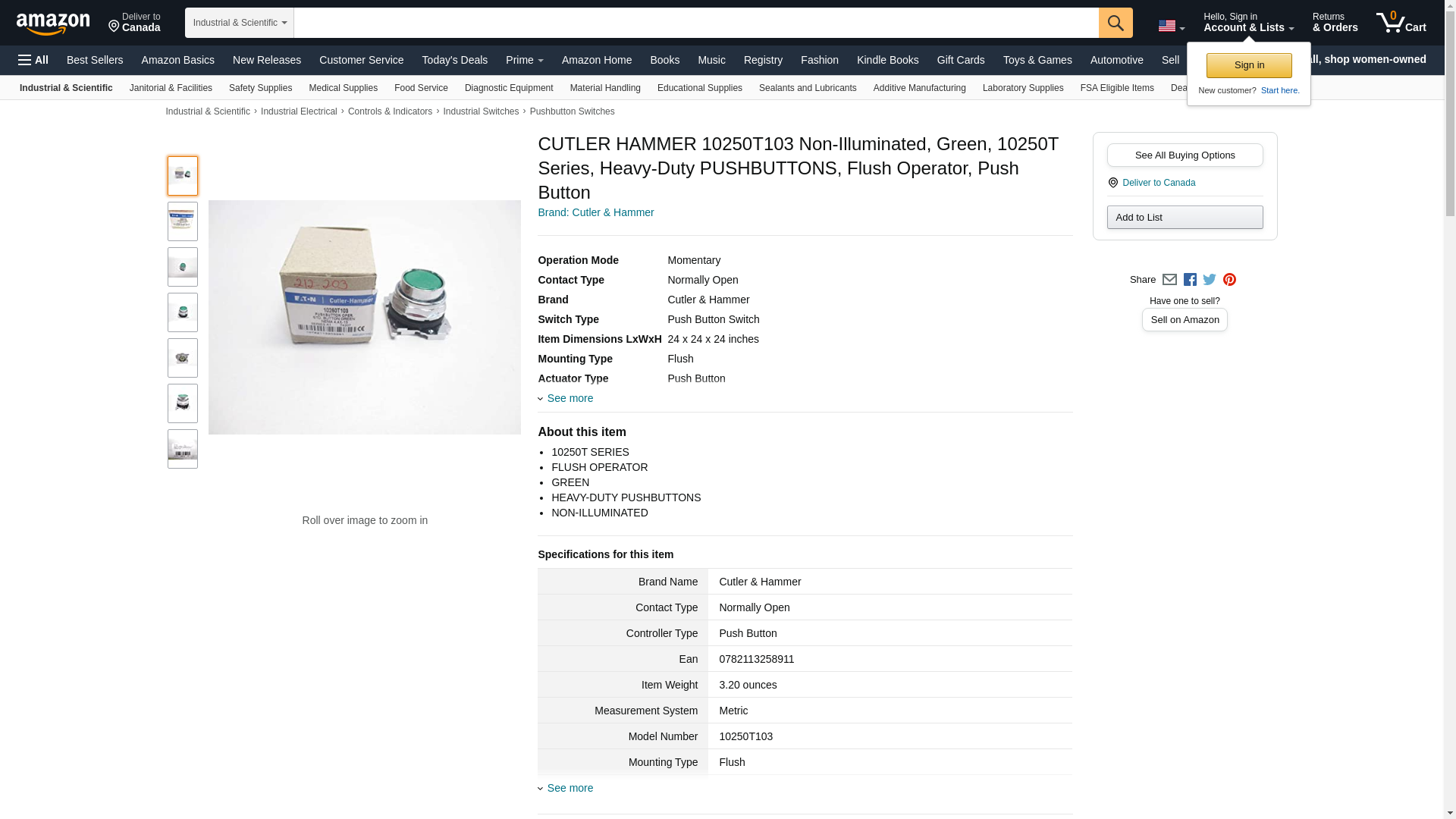Open Industrial & Scientific search category dropdown
The image size is (1456, 819).
click(x=240, y=23)
